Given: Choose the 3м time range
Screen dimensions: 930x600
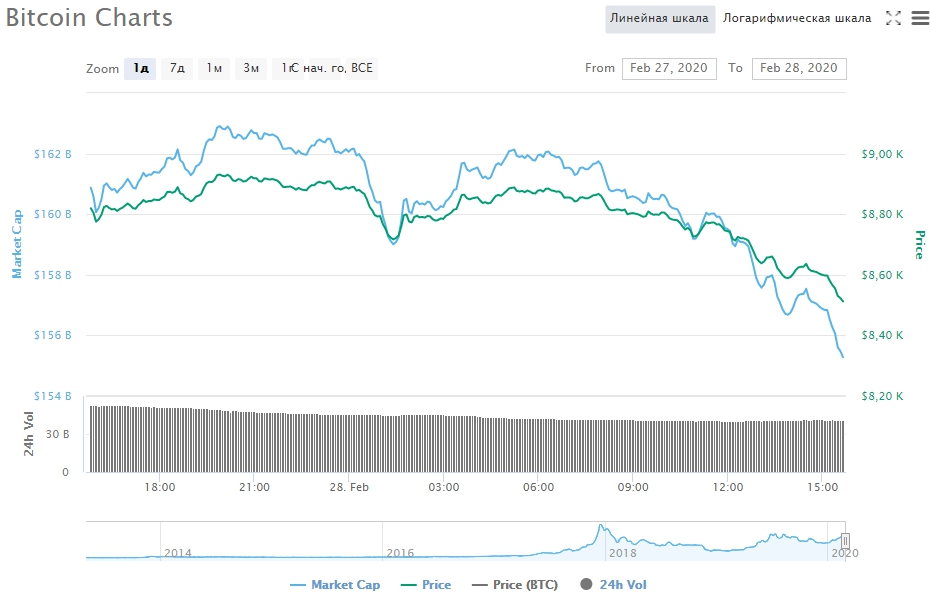Looking at the screenshot, I should click(x=250, y=68).
